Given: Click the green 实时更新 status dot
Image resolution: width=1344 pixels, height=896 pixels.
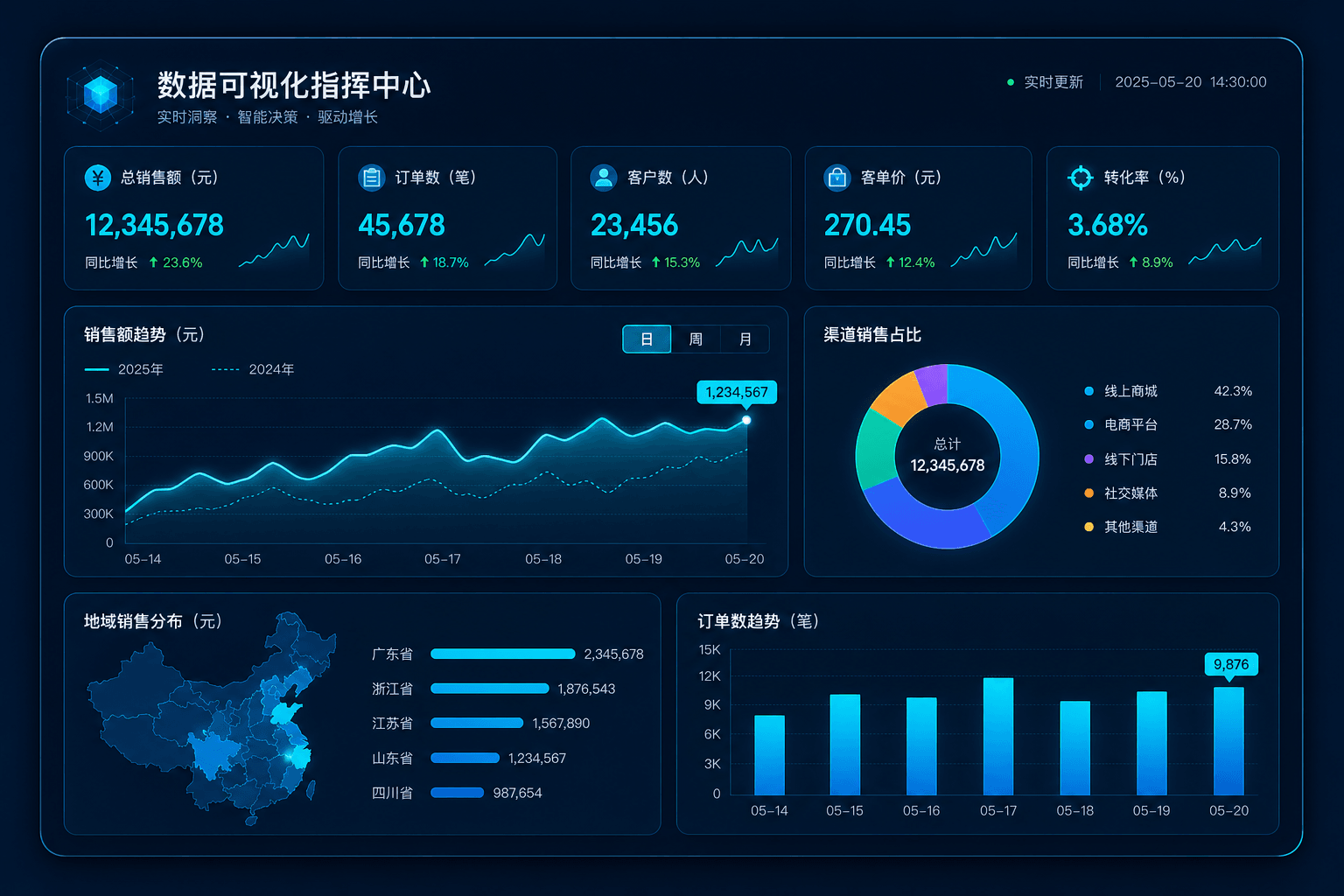Looking at the screenshot, I should coord(1011,82).
